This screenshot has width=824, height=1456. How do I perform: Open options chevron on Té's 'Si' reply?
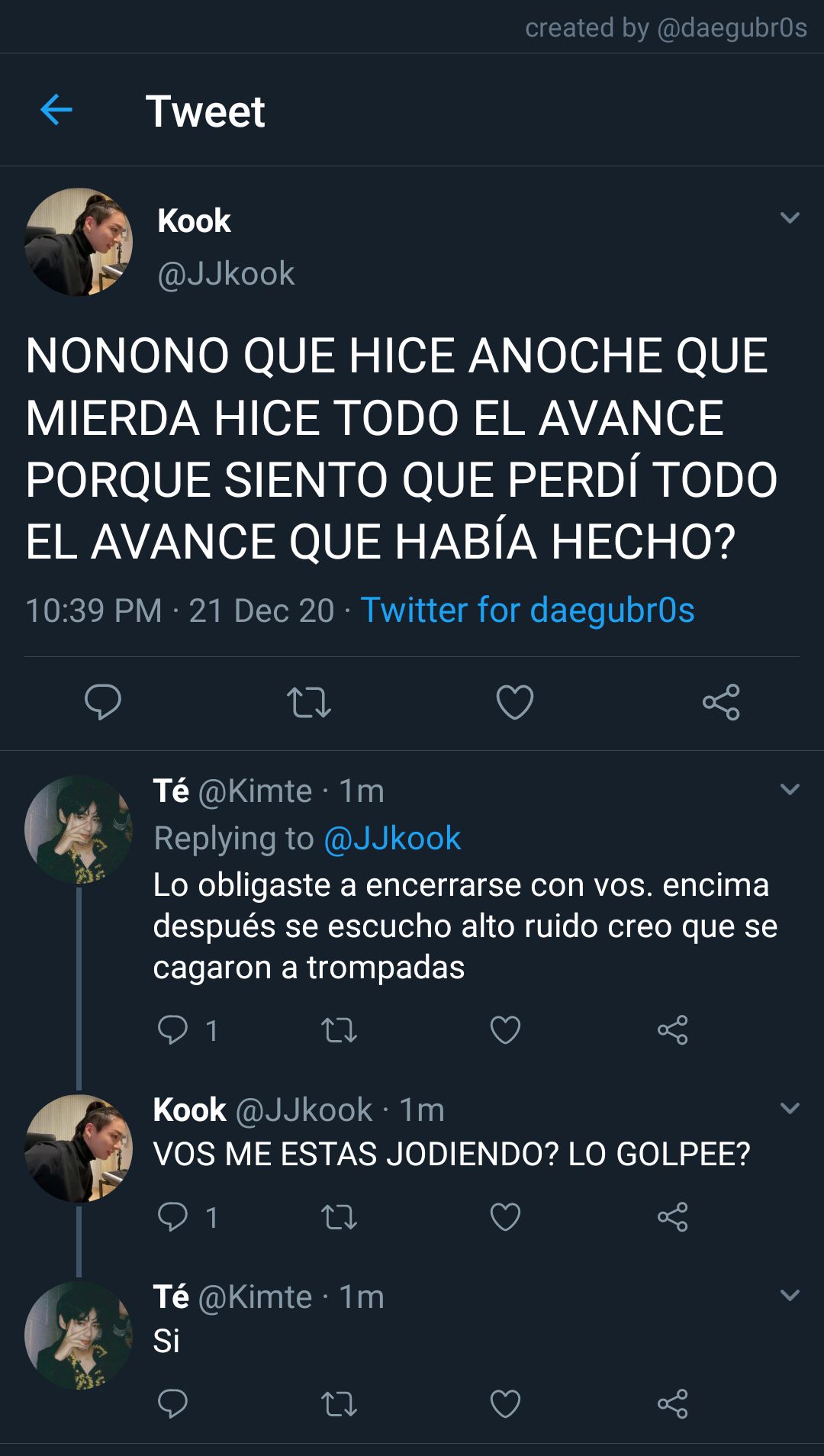(790, 1296)
